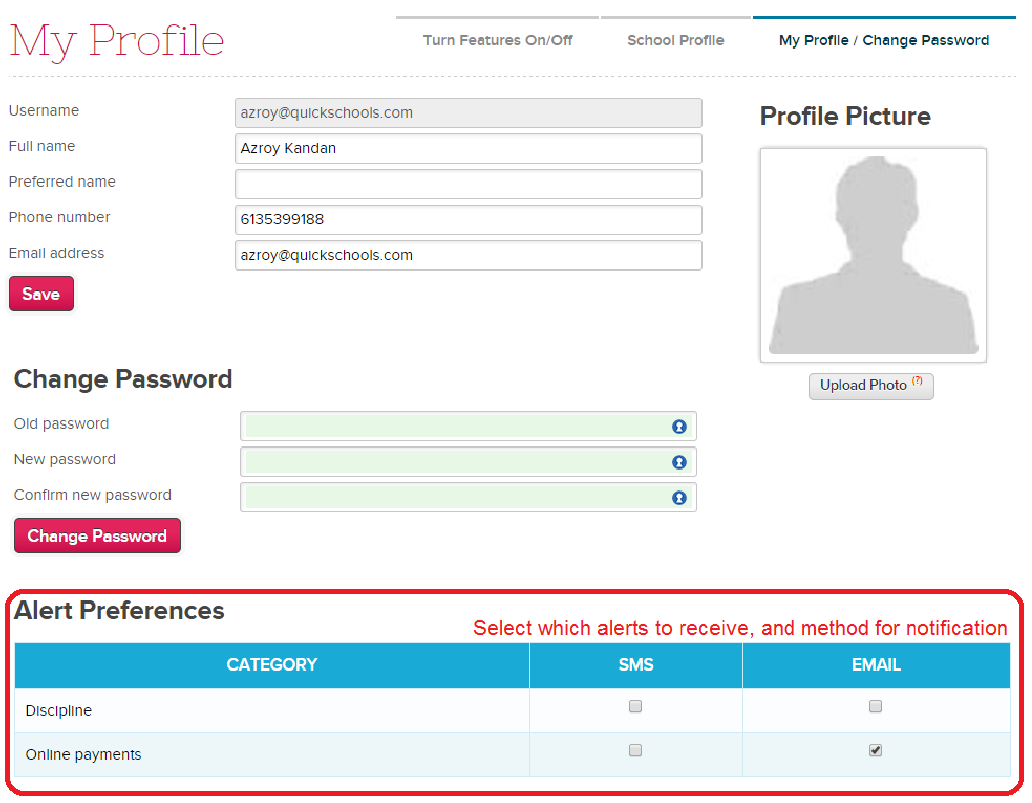Click key icon in New password field
Screen dimensions: 1032x803
[x=679, y=462]
